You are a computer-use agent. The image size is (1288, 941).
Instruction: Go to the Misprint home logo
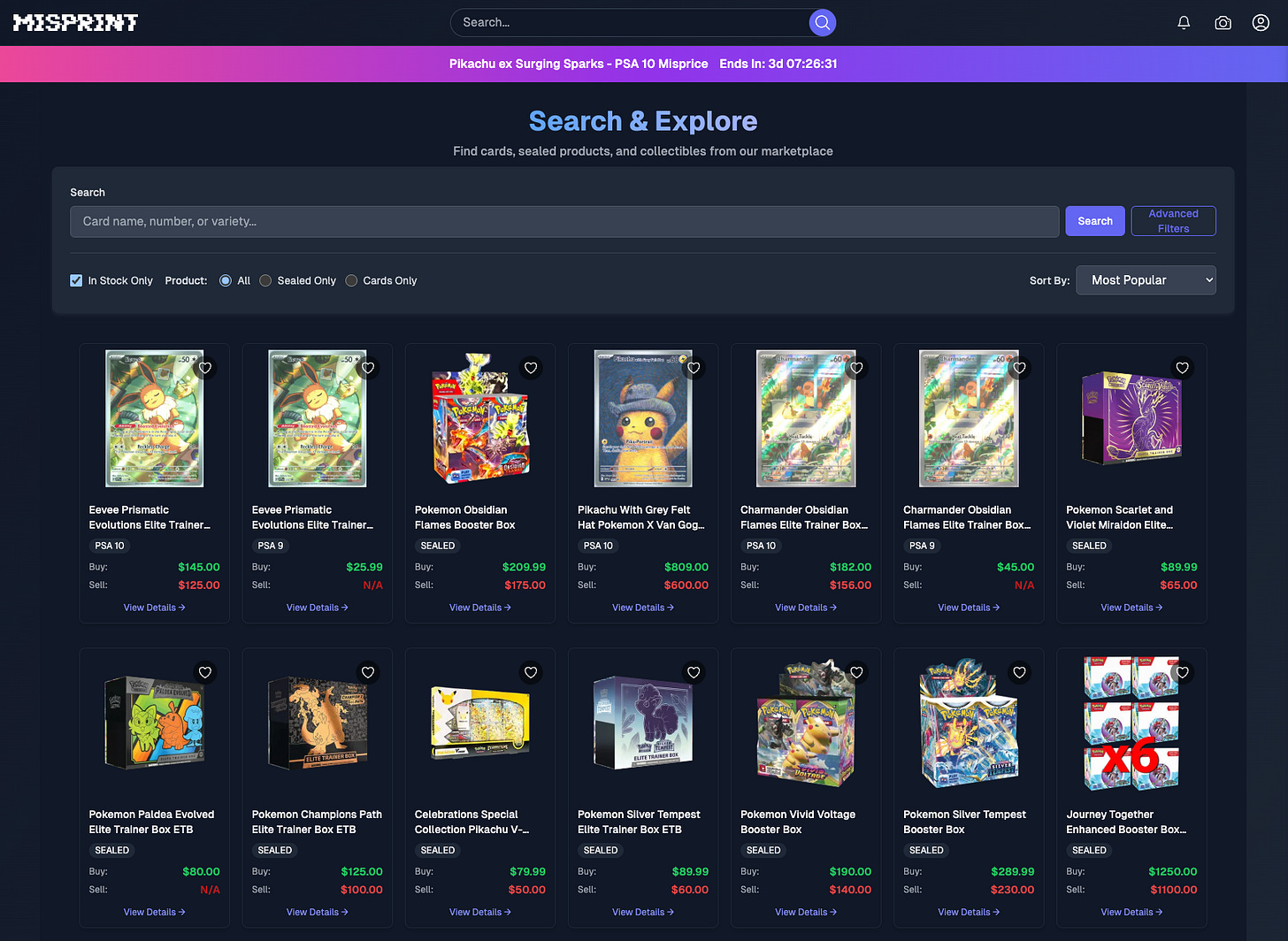[75, 23]
